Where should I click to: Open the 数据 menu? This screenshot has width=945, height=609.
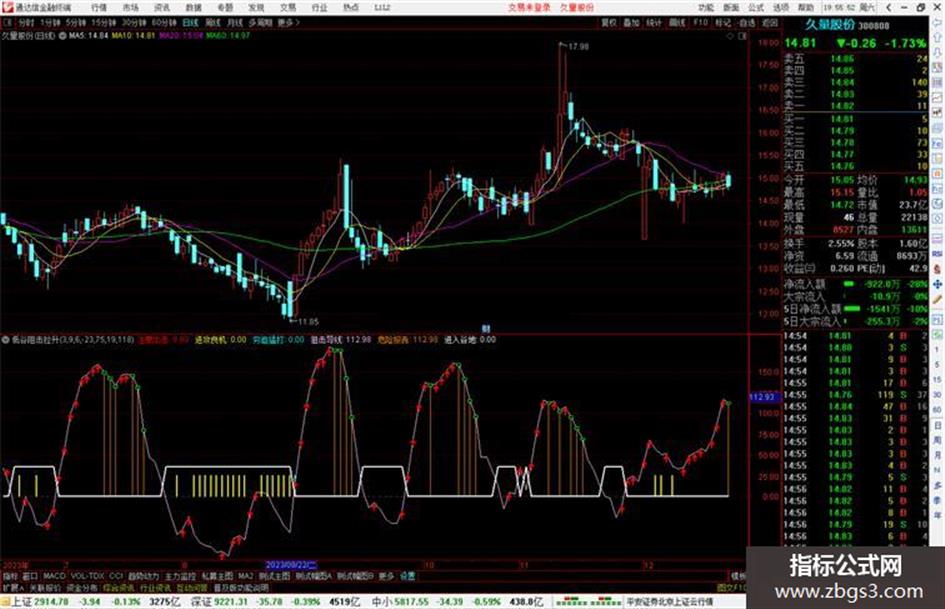click(x=193, y=8)
